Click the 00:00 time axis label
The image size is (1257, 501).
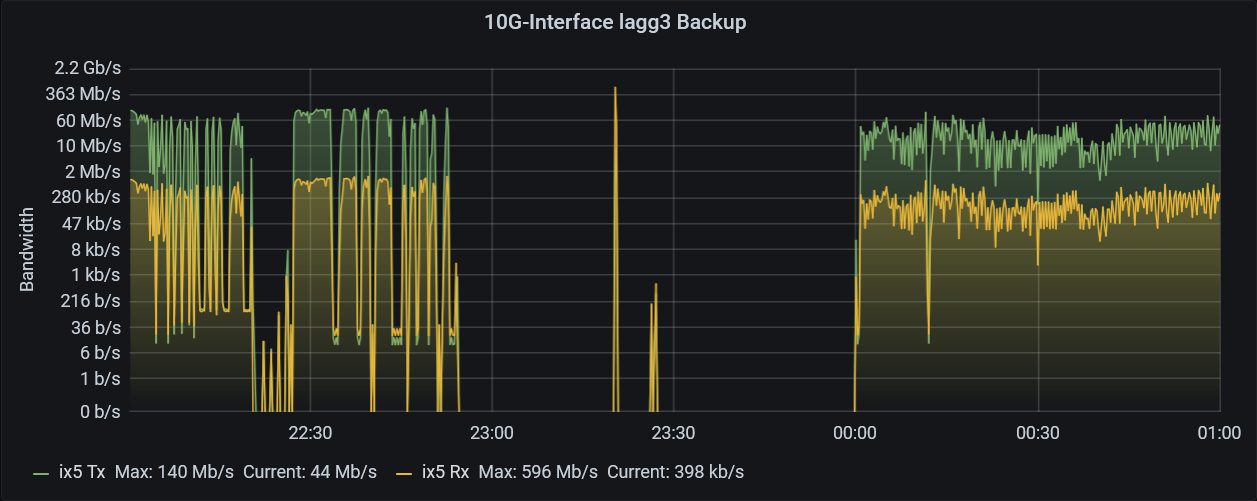point(855,432)
